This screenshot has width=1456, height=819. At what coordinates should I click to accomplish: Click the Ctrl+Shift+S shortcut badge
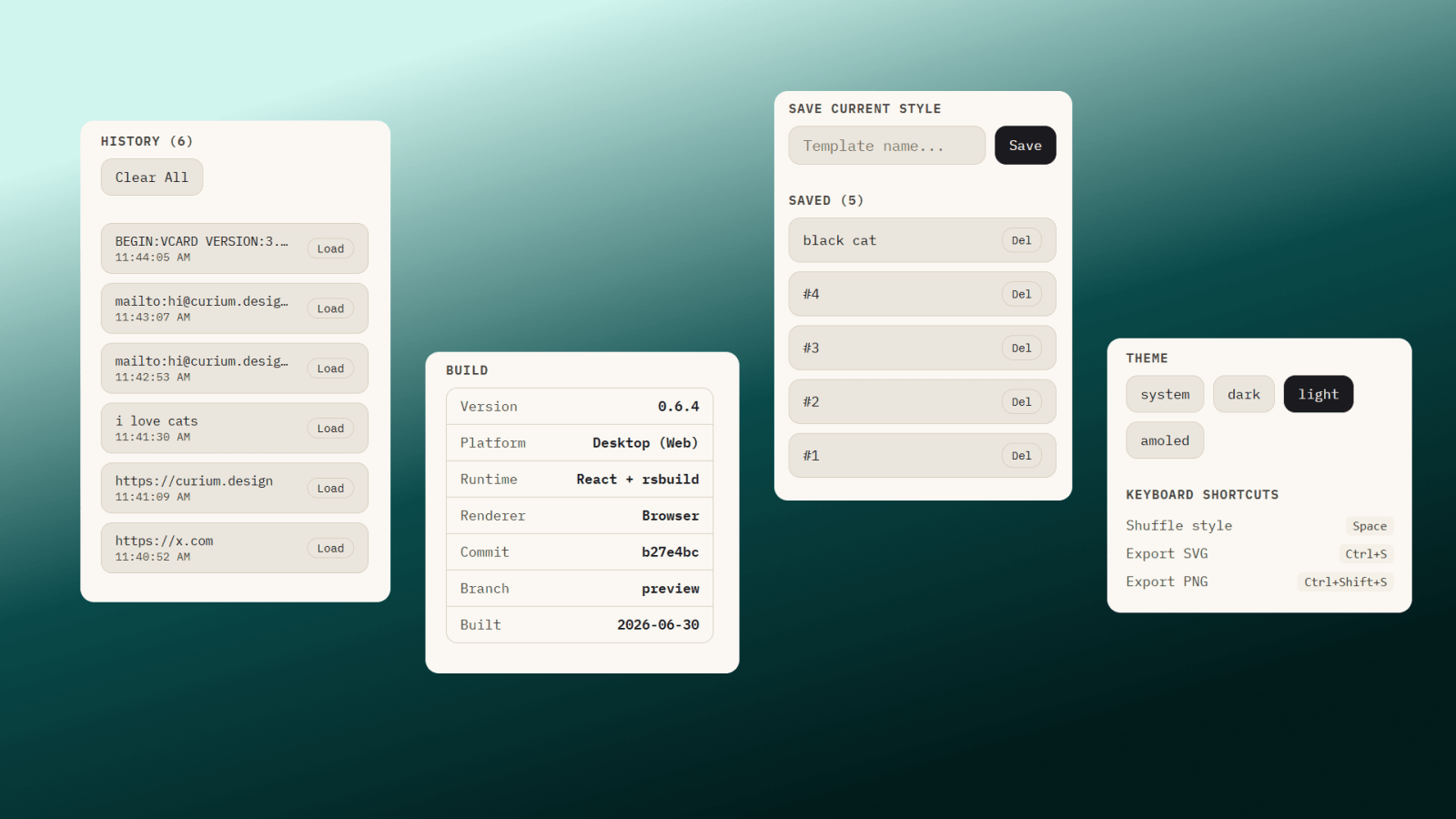1345,582
